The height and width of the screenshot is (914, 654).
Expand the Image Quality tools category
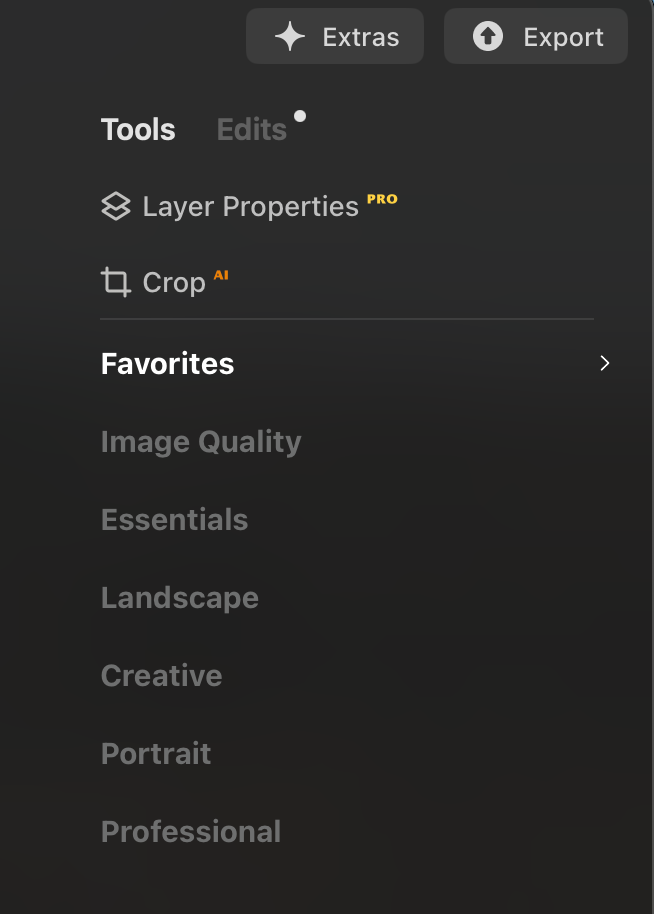[201, 442]
